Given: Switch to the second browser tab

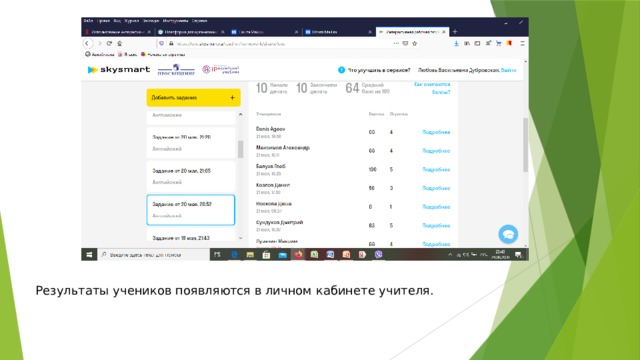Looking at the screenshot, I should 190,31.
